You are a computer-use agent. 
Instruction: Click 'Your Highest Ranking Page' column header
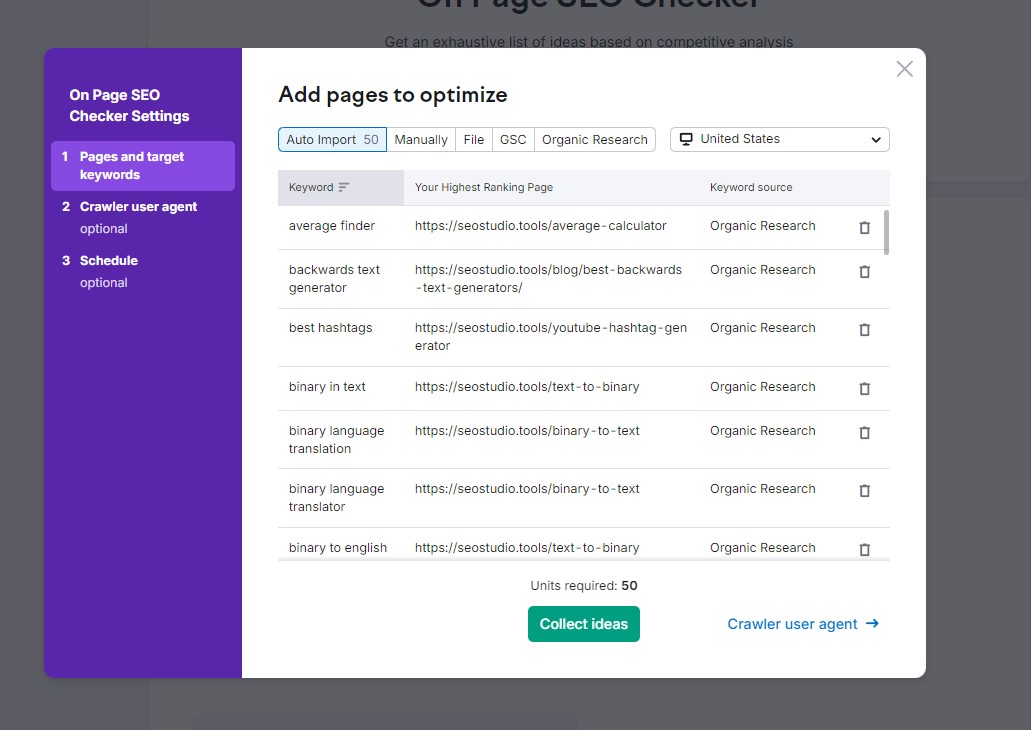(483, 187)
